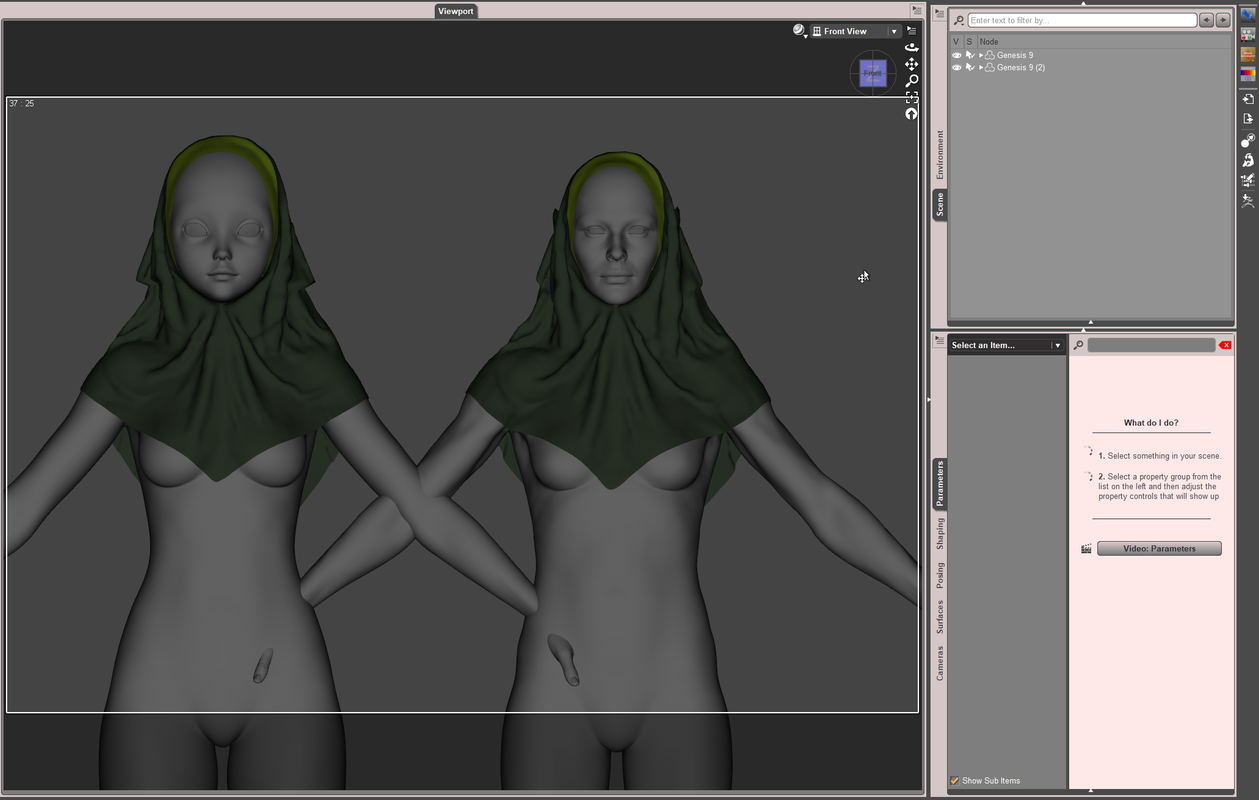1259x800 pixels.
Task: Toggle the Show Sub Items checkbox
Action: point(955,781)
